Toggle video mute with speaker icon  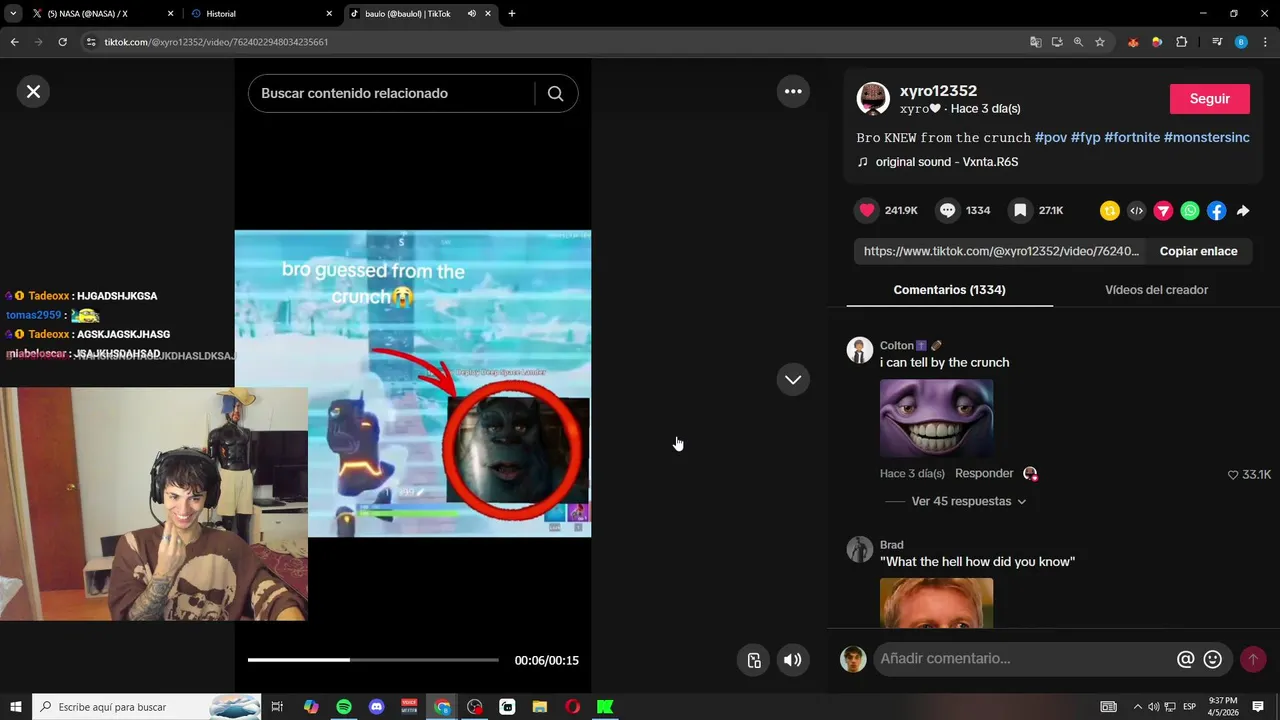tap(792, 660)
